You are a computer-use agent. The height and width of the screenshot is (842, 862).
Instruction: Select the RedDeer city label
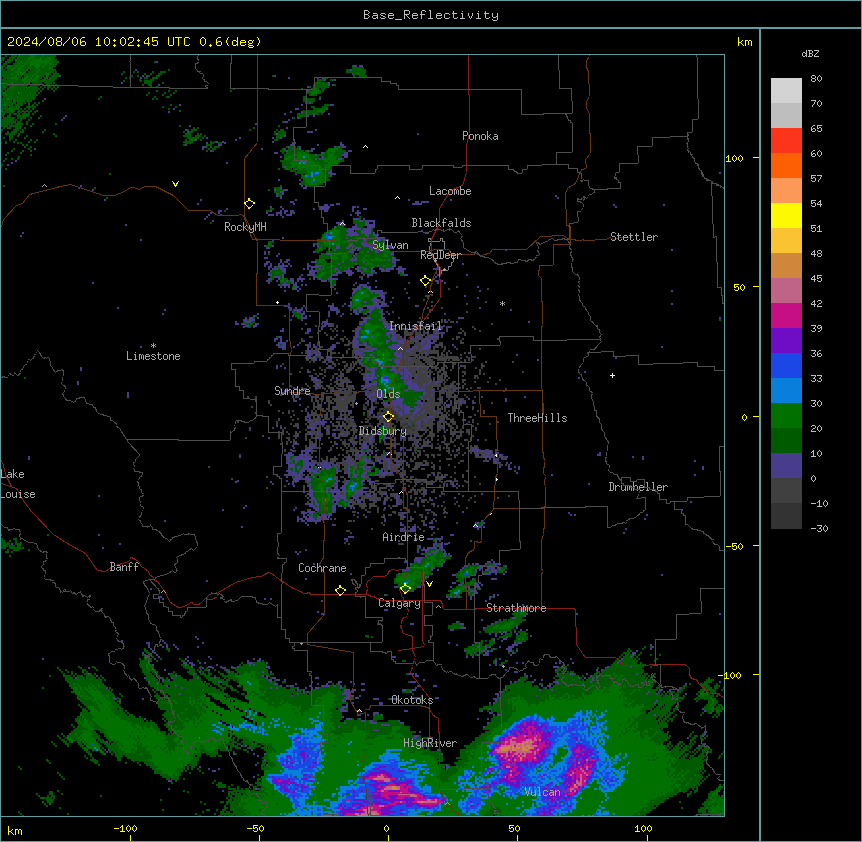[440, 255]
